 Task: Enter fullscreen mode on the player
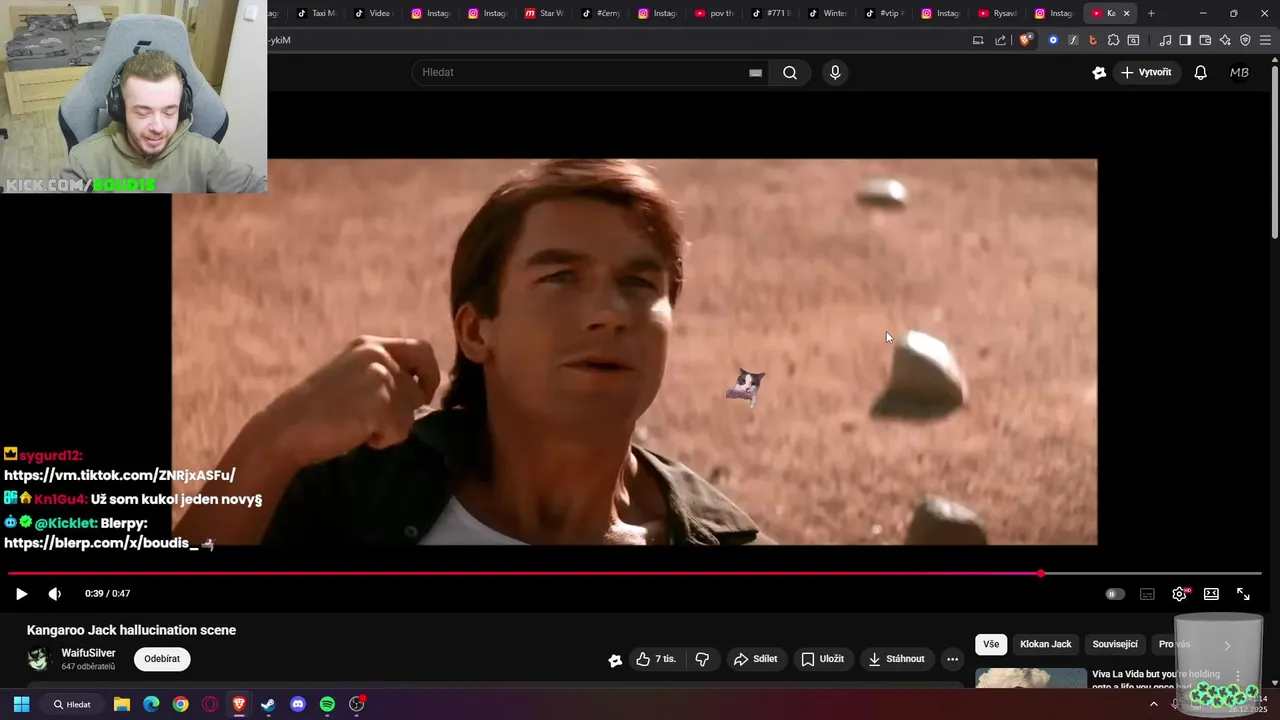1243,594
